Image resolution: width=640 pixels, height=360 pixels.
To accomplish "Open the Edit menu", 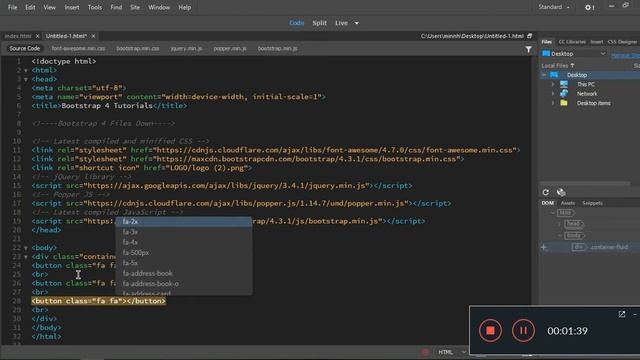I will click(x=30, y=7).
